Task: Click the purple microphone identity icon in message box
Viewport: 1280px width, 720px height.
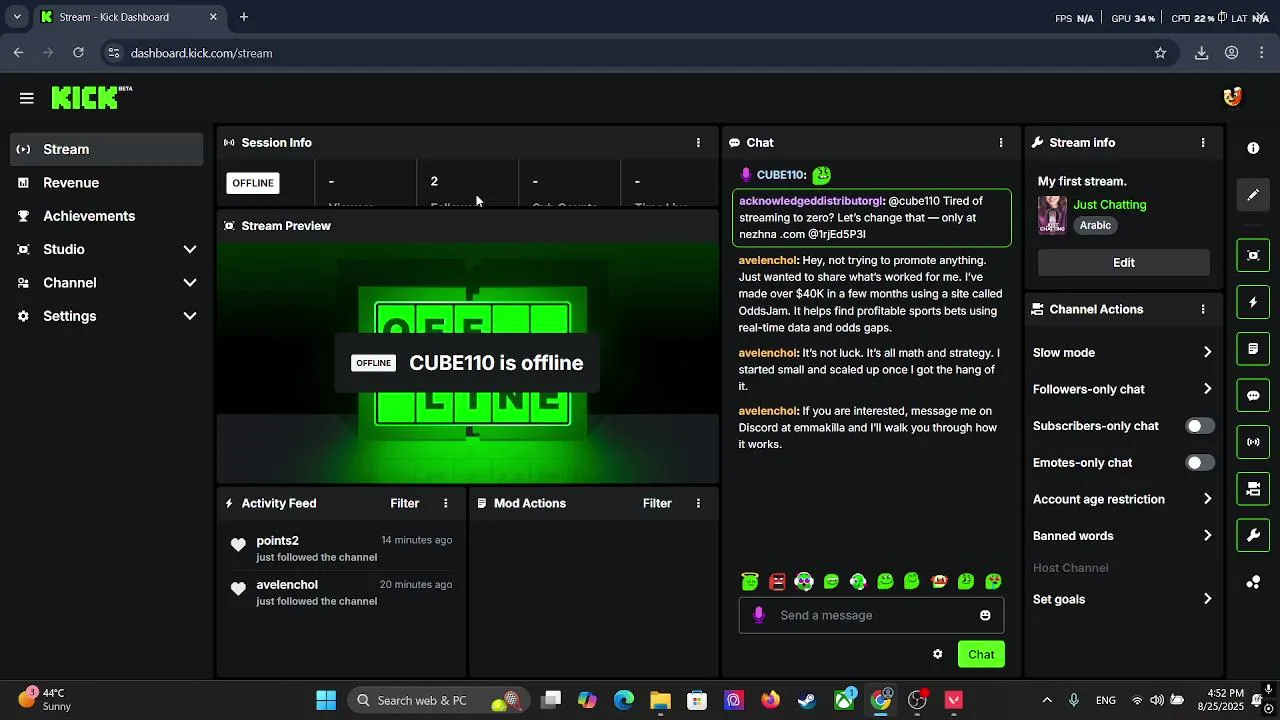Action: [x=758, y=615]
